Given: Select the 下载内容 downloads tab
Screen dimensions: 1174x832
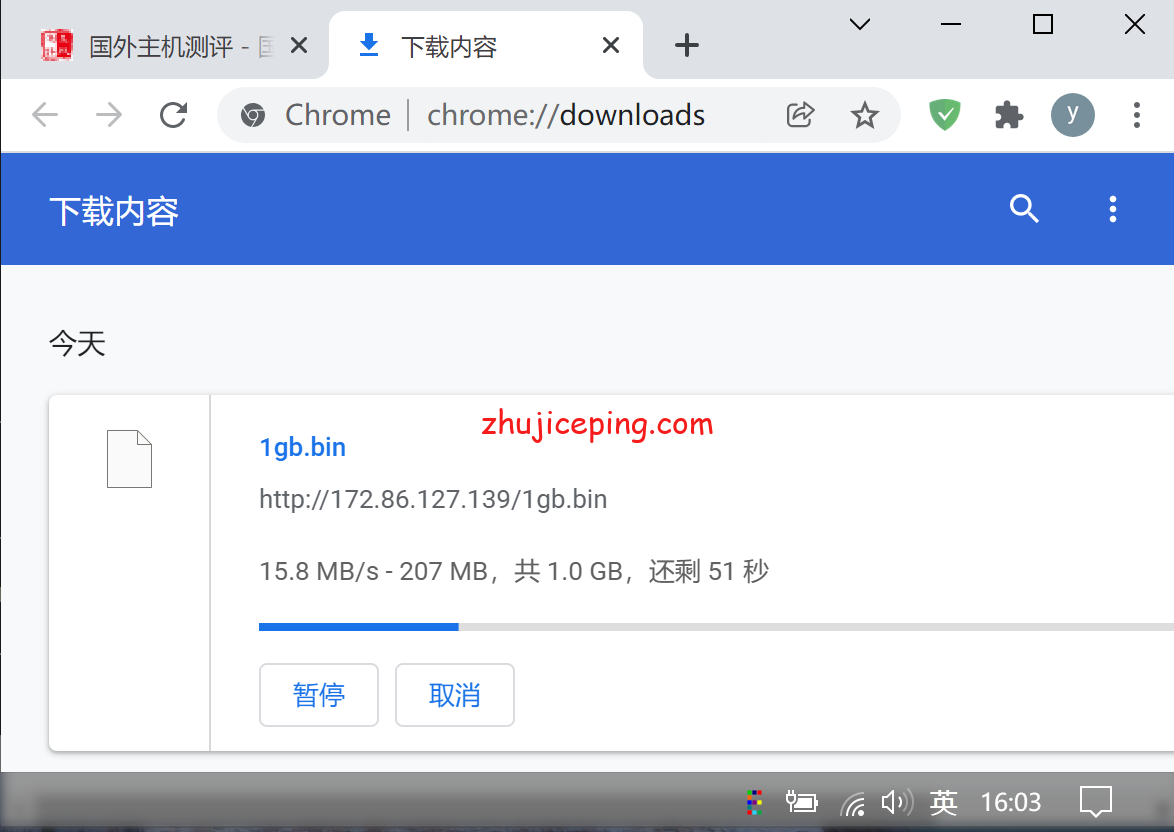Looking at the screenshot, I should (485, 46).
